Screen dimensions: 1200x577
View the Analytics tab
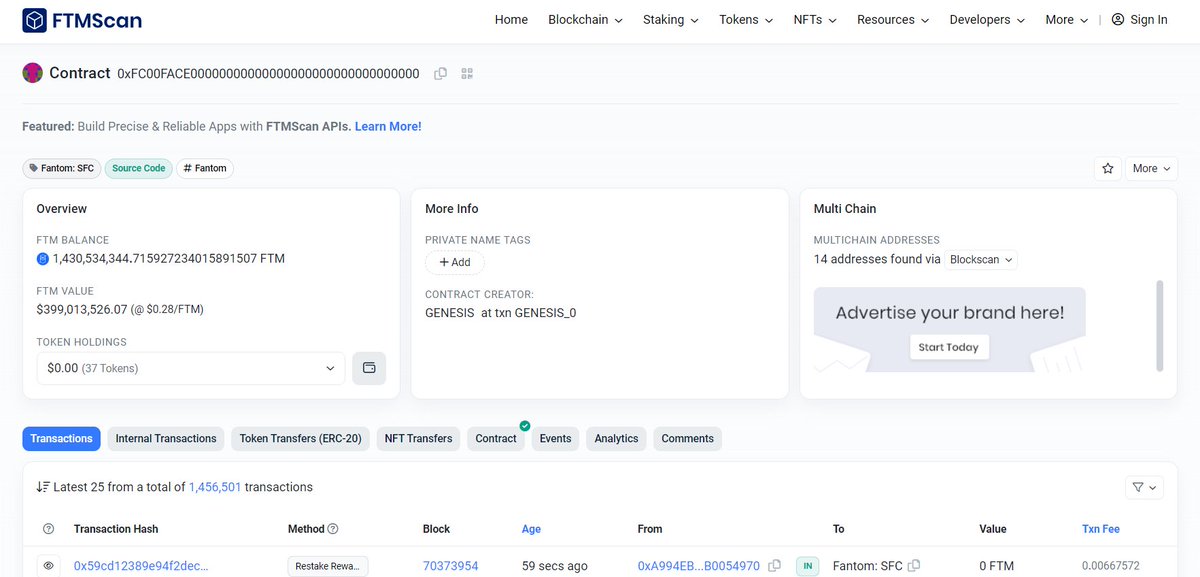point(616,439)
